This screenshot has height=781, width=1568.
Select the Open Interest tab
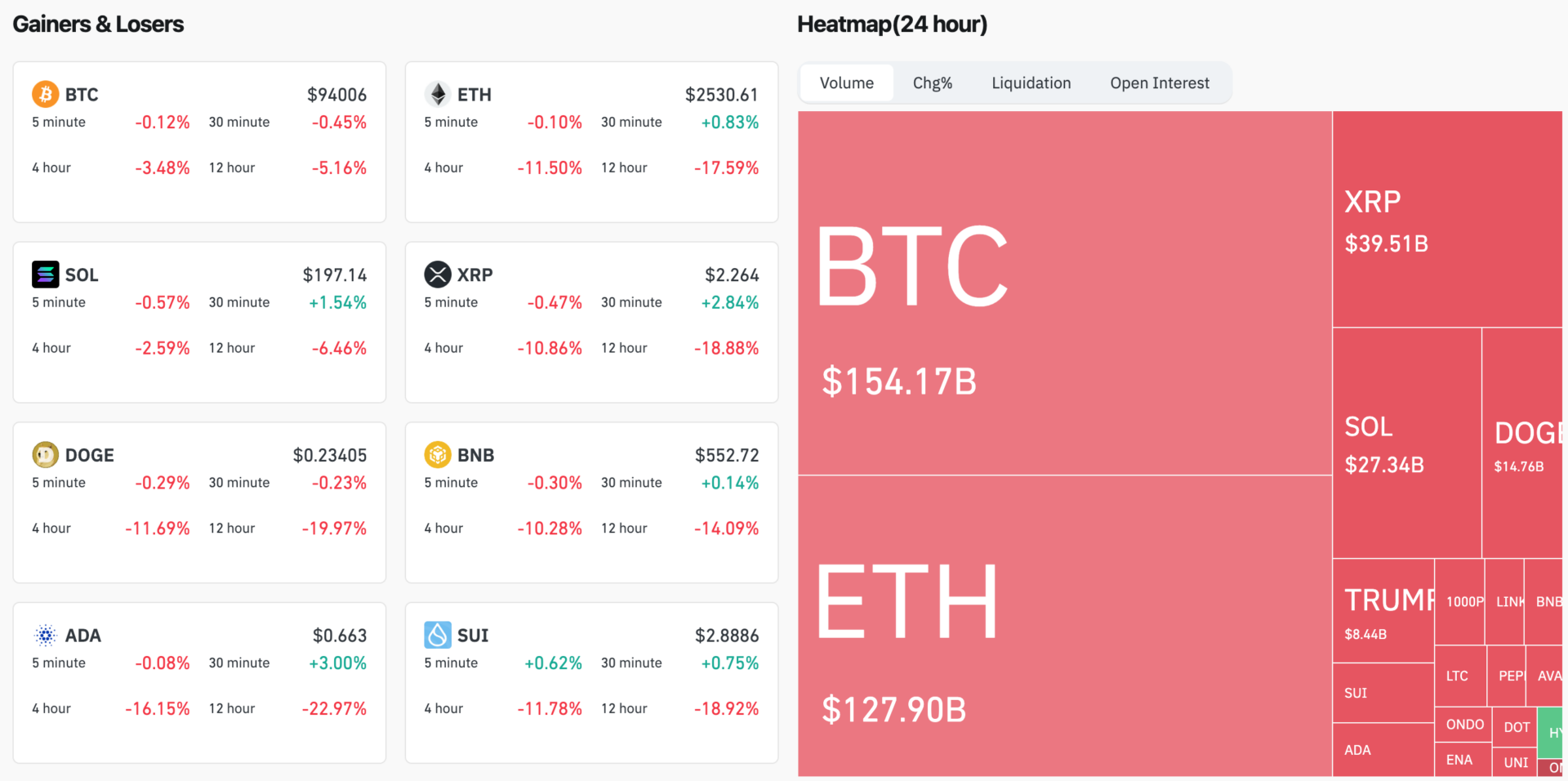[x=1159, y=83]
